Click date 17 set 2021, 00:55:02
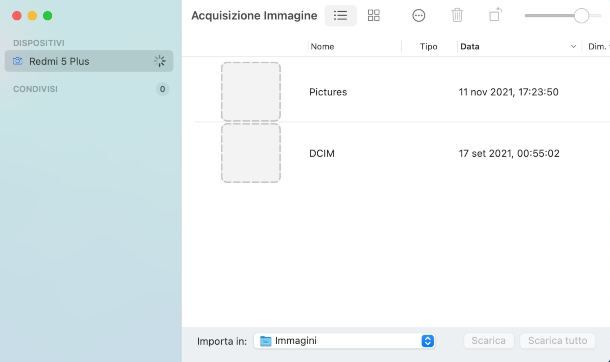Viewport: 610px width, 362px height. click(x=509, y=154)
